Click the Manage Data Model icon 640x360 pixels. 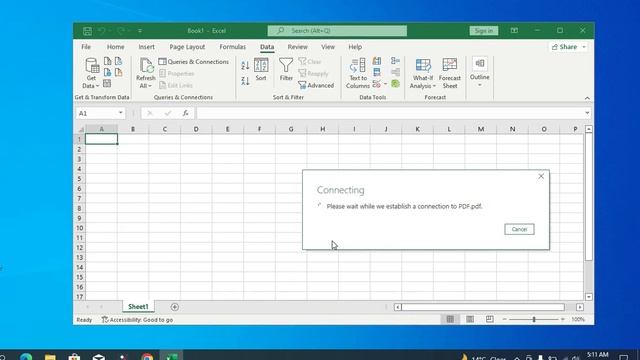(x=395, y=84)
